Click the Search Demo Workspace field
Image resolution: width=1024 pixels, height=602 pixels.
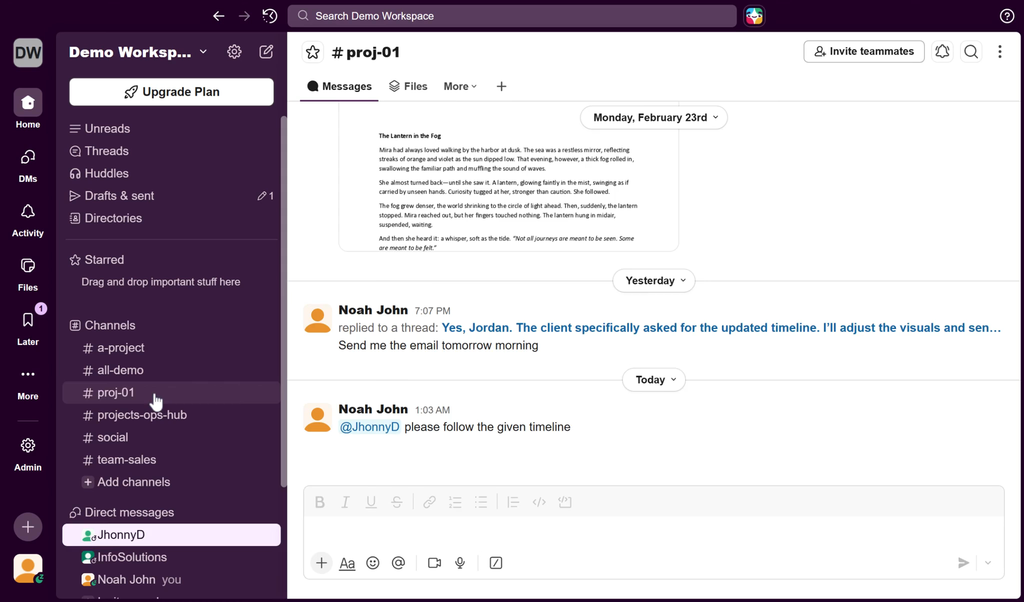click(512, 16)
